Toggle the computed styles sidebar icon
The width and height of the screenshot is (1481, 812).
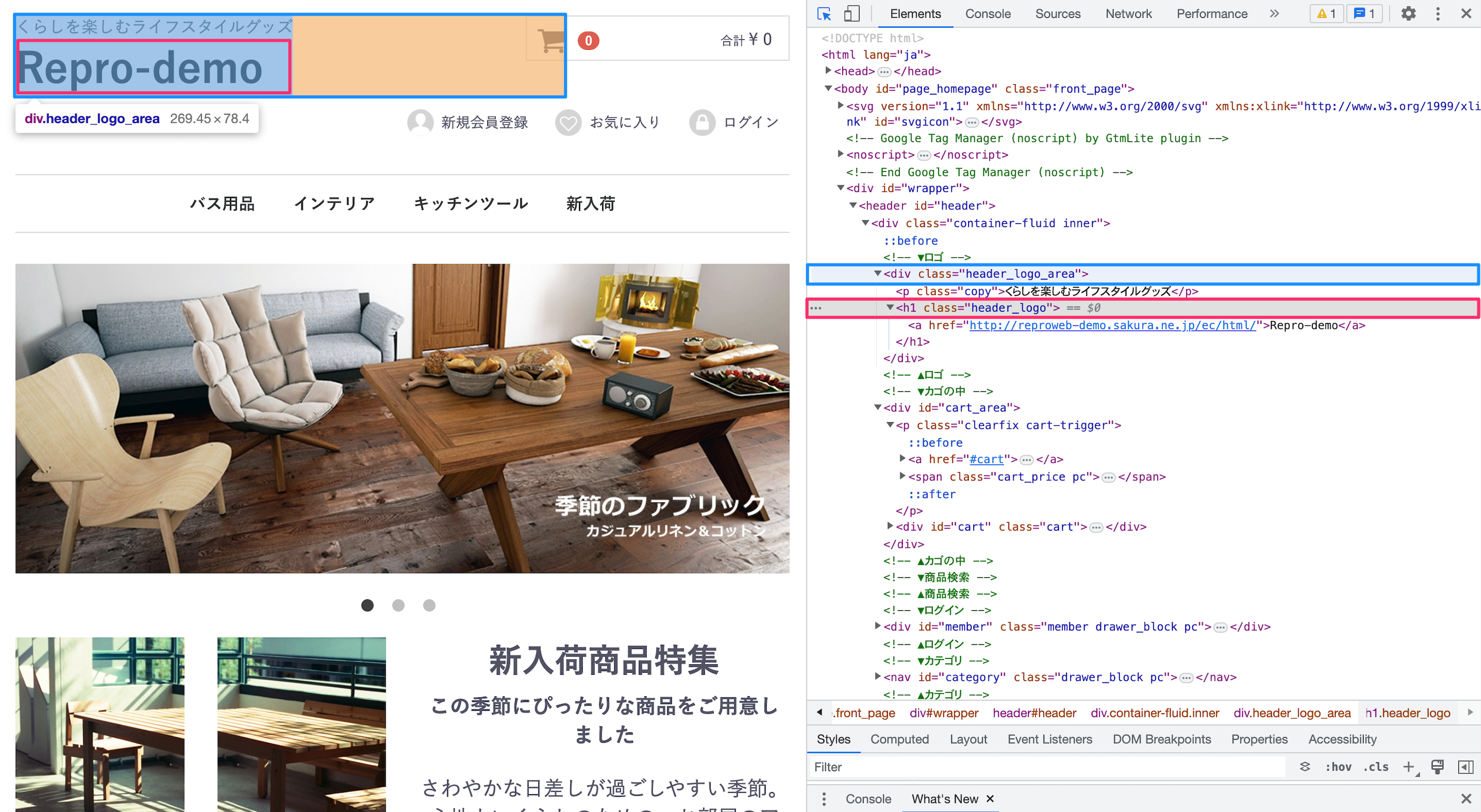click(1465, 766)
